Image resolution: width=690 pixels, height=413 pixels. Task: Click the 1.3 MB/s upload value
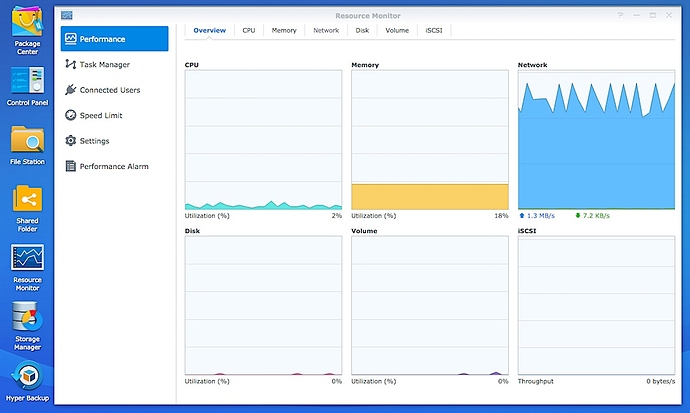click(541, 216)
